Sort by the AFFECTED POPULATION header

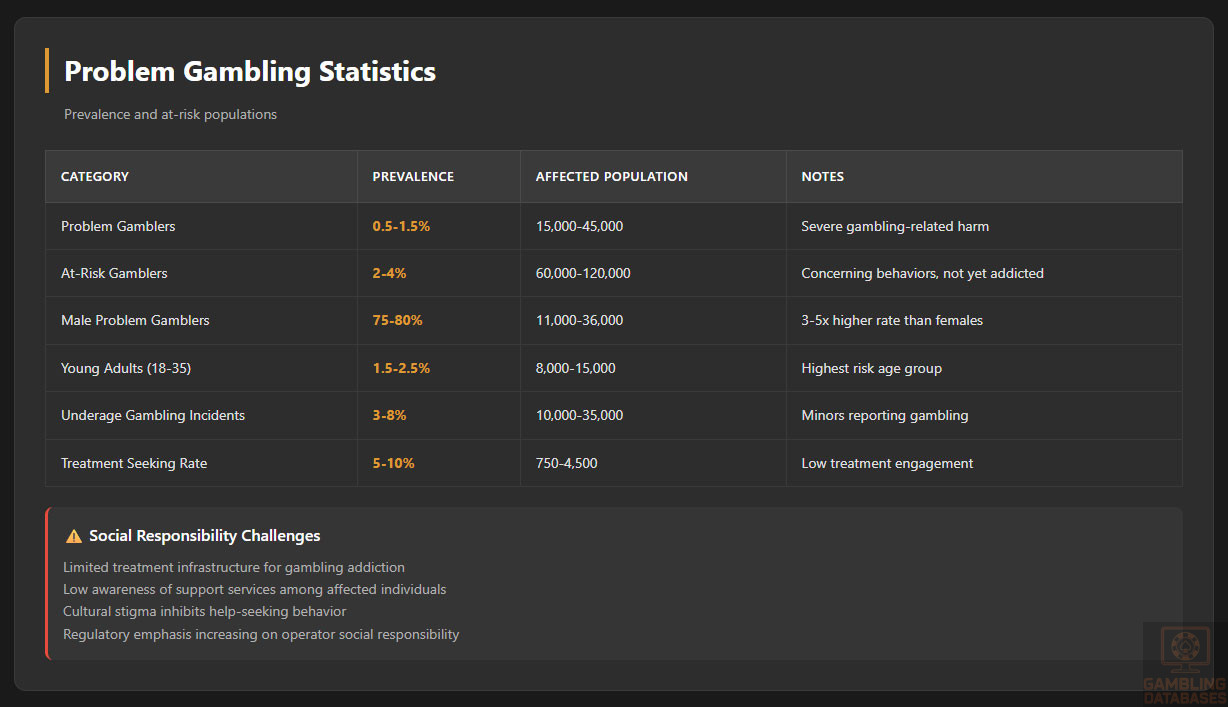[x=611, y=176]
